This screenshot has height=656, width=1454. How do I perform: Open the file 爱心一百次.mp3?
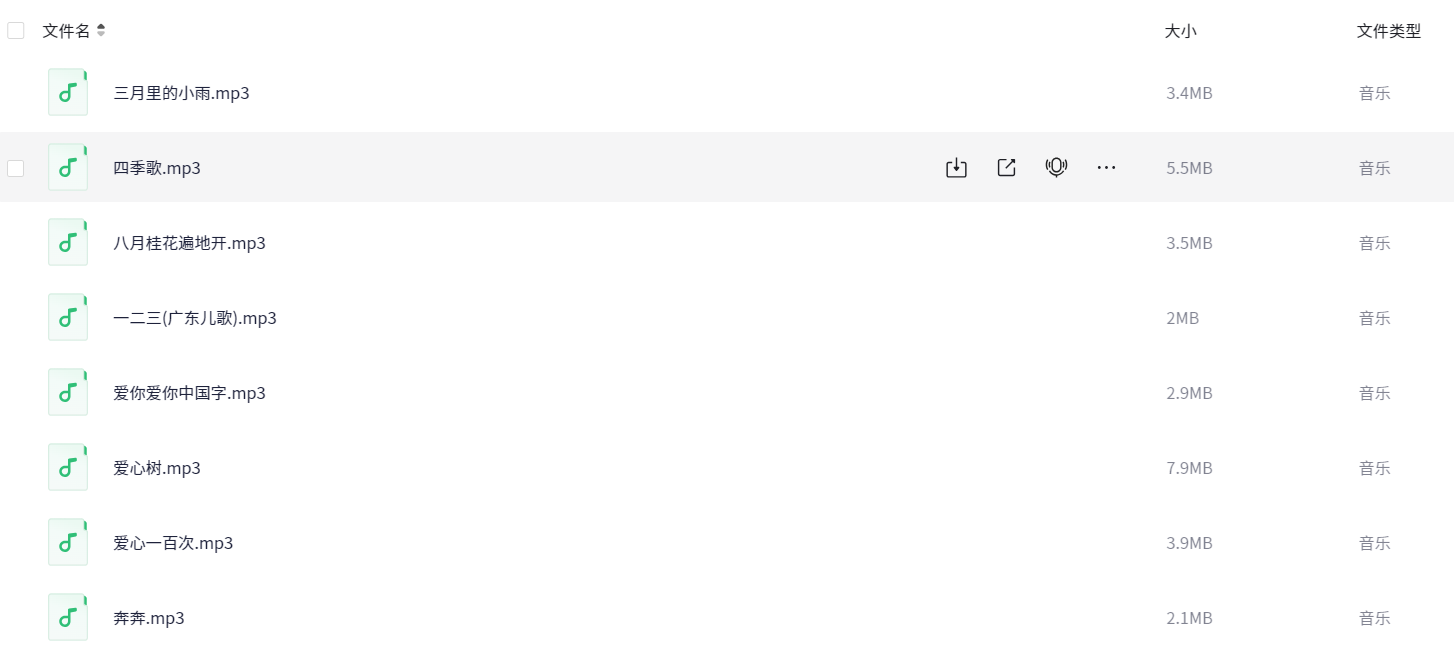pos(173,543)
